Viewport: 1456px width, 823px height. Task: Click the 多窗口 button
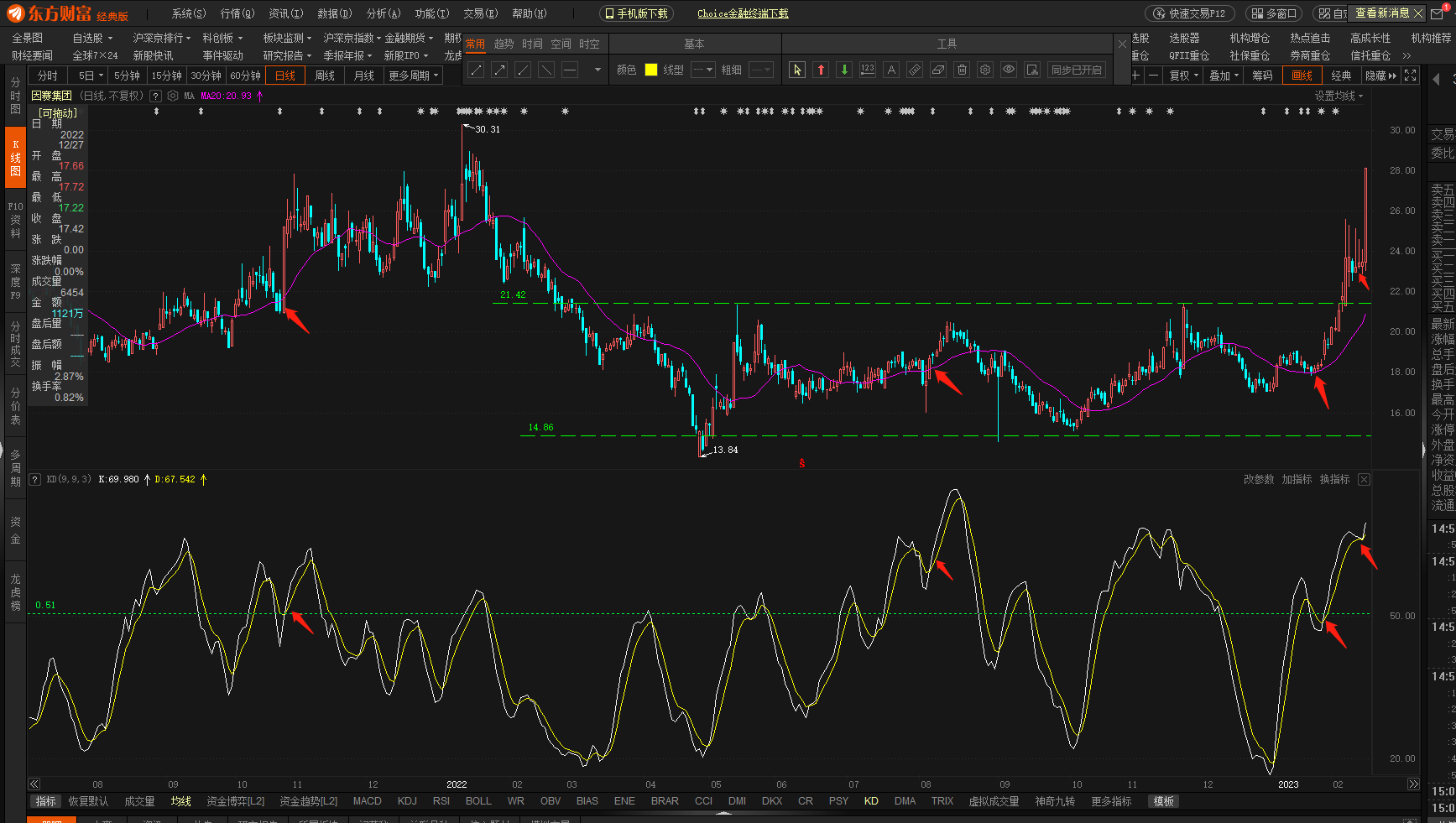coord(1274,13)
